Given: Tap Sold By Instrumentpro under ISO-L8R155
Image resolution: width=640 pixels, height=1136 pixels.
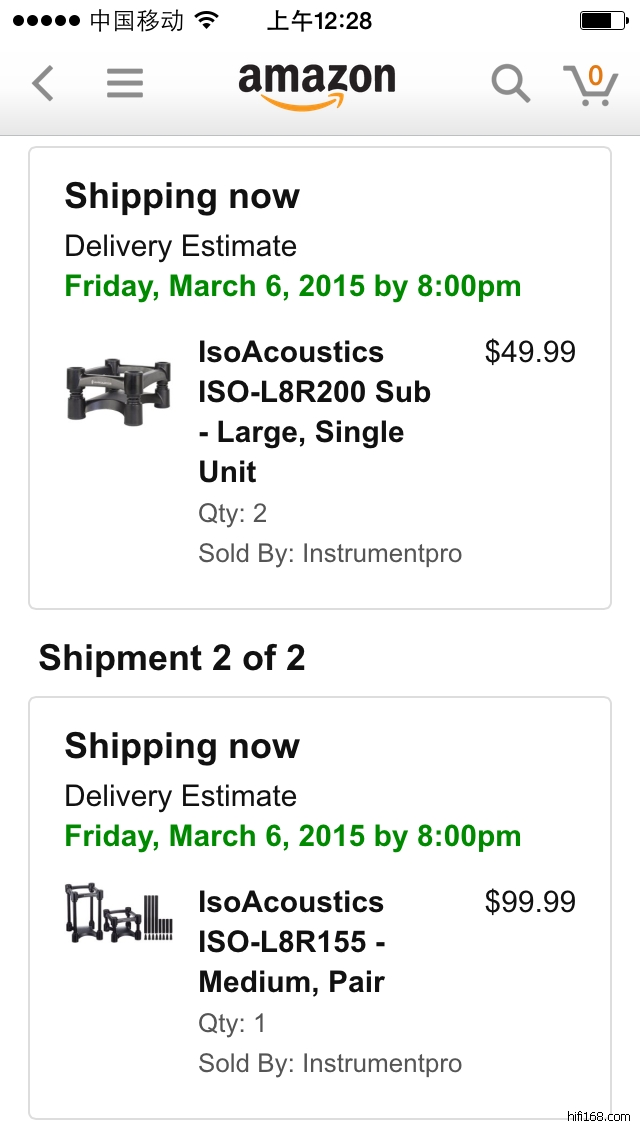Looking at the screenshot, I should tap(330, 1063).
